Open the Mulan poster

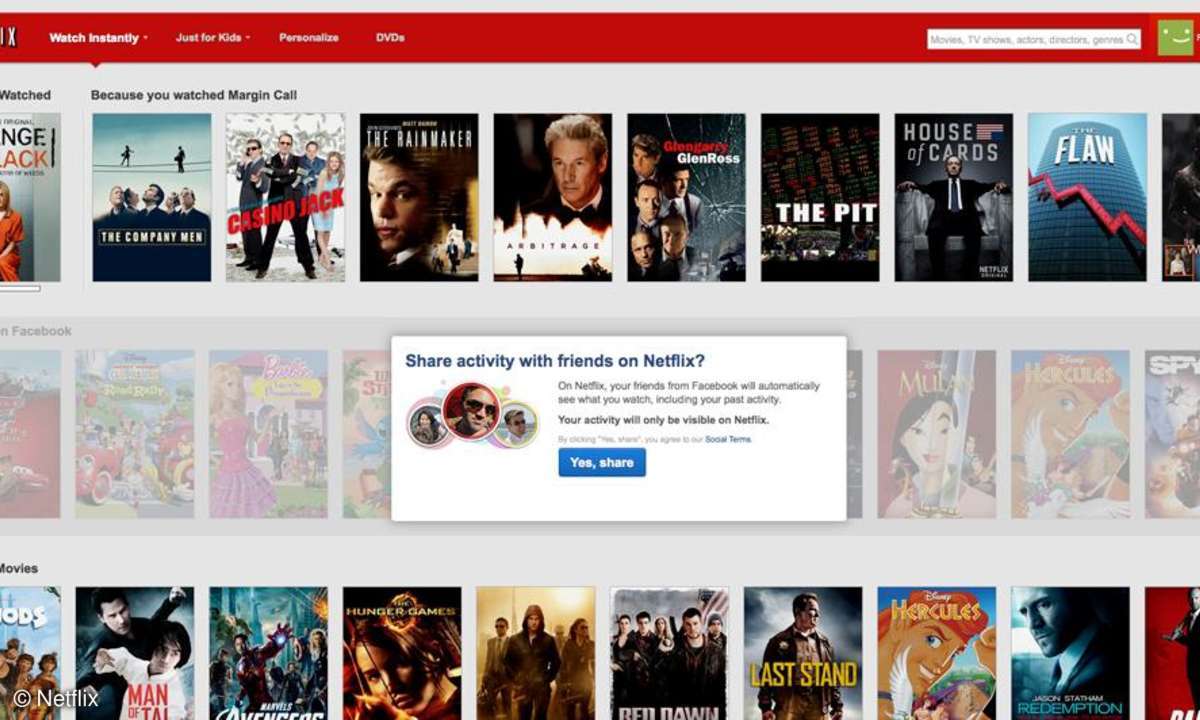click(937, 434)
